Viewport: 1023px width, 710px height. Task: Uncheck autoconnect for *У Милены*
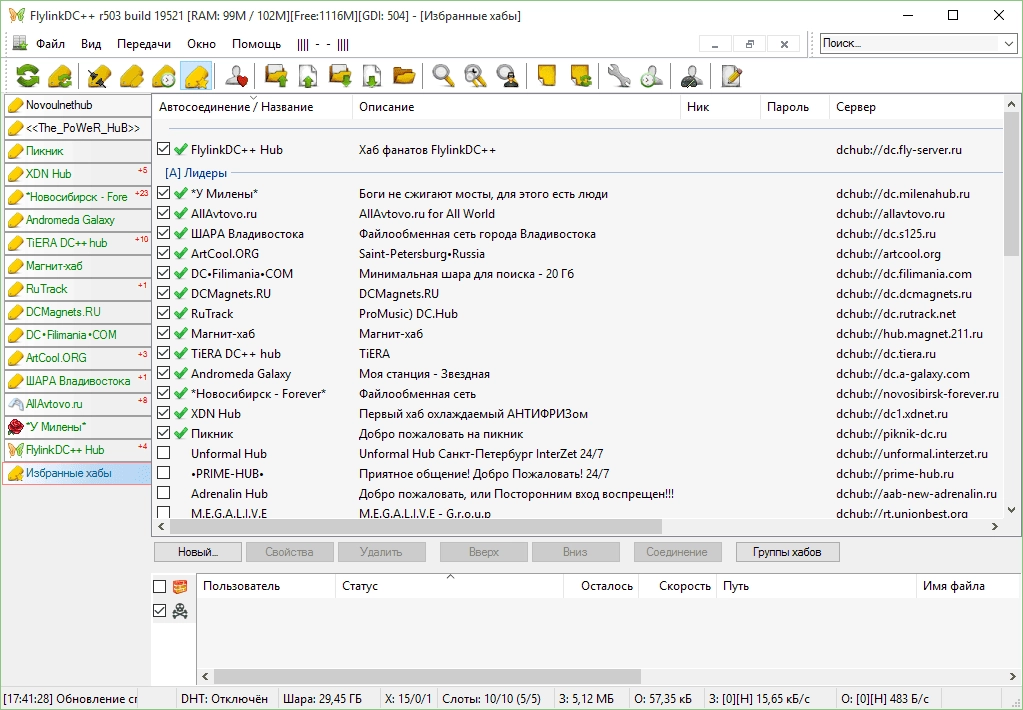tap(164, 193)
